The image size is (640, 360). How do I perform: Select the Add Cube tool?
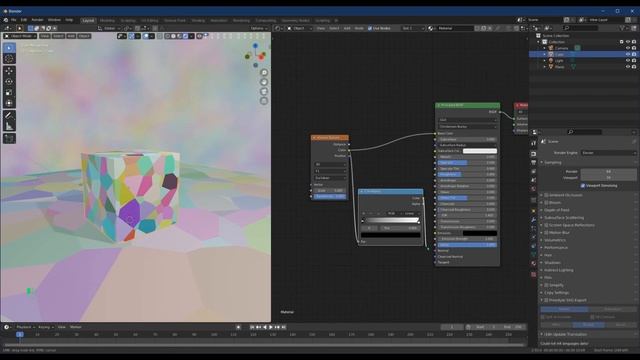(9, 139)
